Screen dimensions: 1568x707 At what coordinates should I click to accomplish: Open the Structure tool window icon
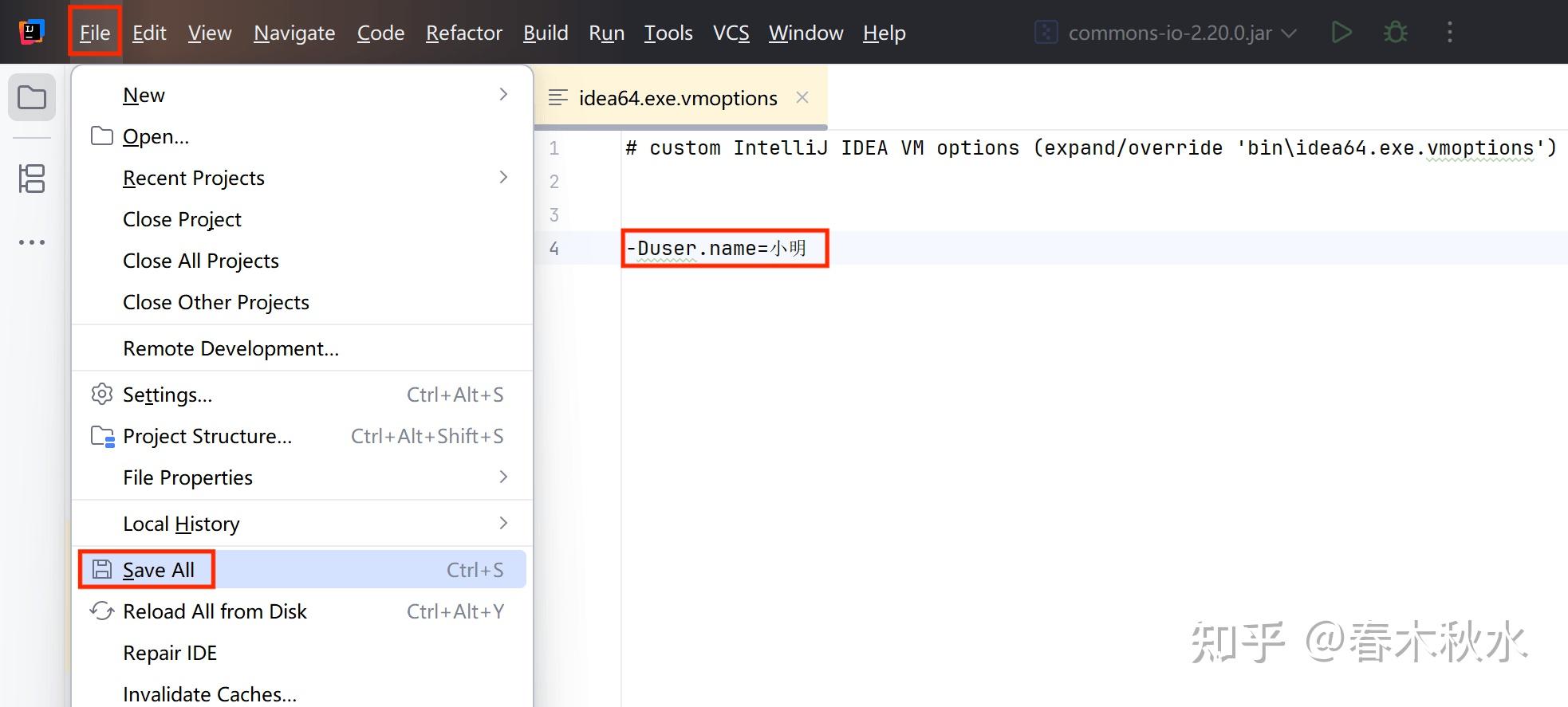click(x=32, y=179)
